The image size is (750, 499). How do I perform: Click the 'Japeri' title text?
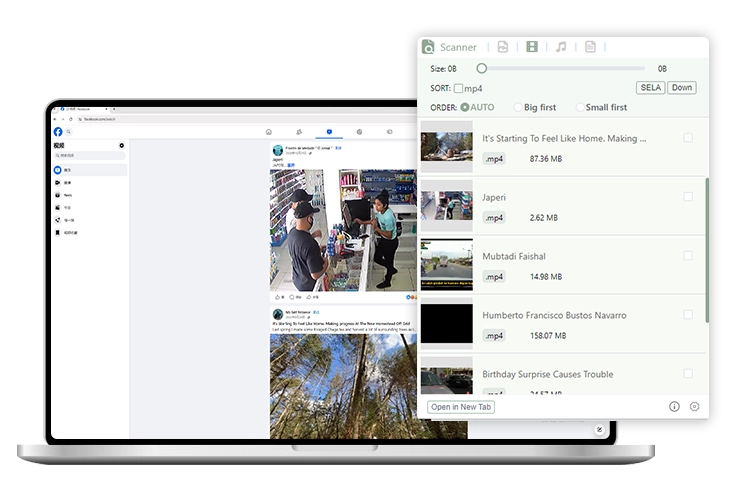click(494, 197)
